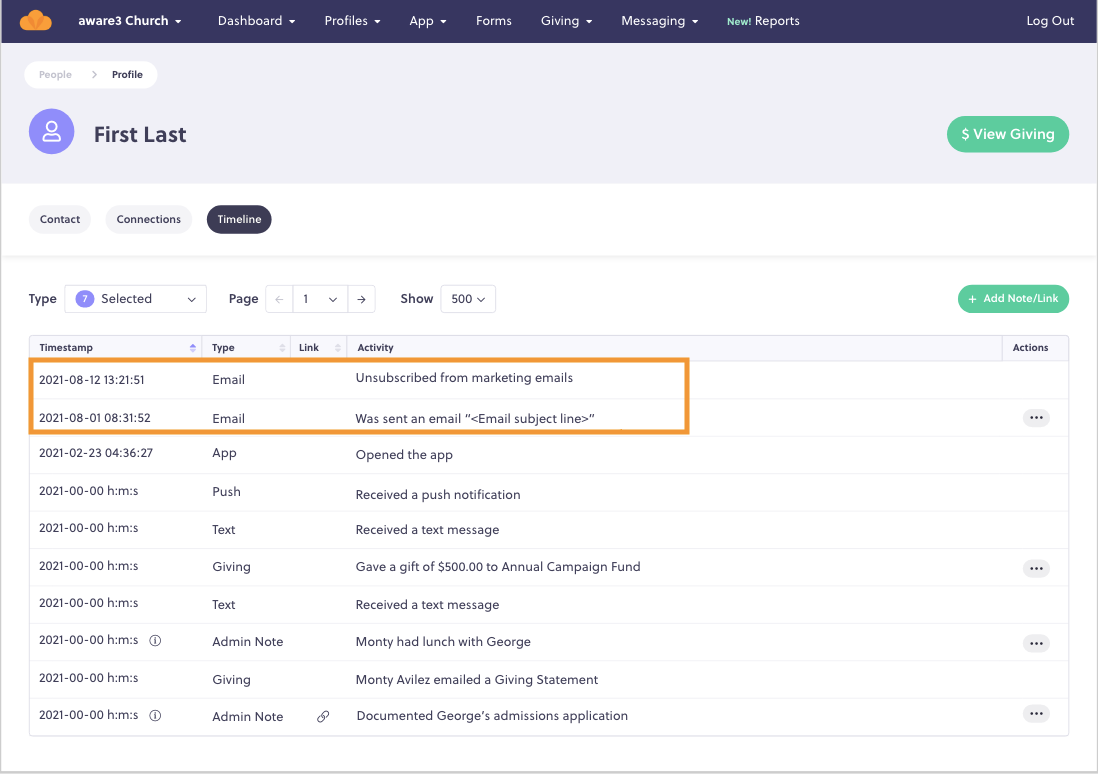Open actions menu for Monty had lunch row
Viewport: 1098px width, 774px height.
tap(1036, 643)
